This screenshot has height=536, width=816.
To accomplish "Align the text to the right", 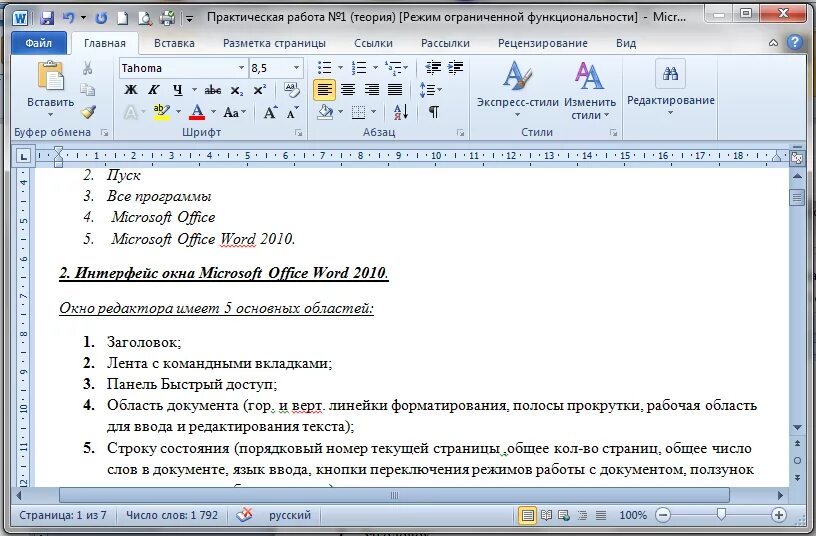I will [x=371, y=90].
